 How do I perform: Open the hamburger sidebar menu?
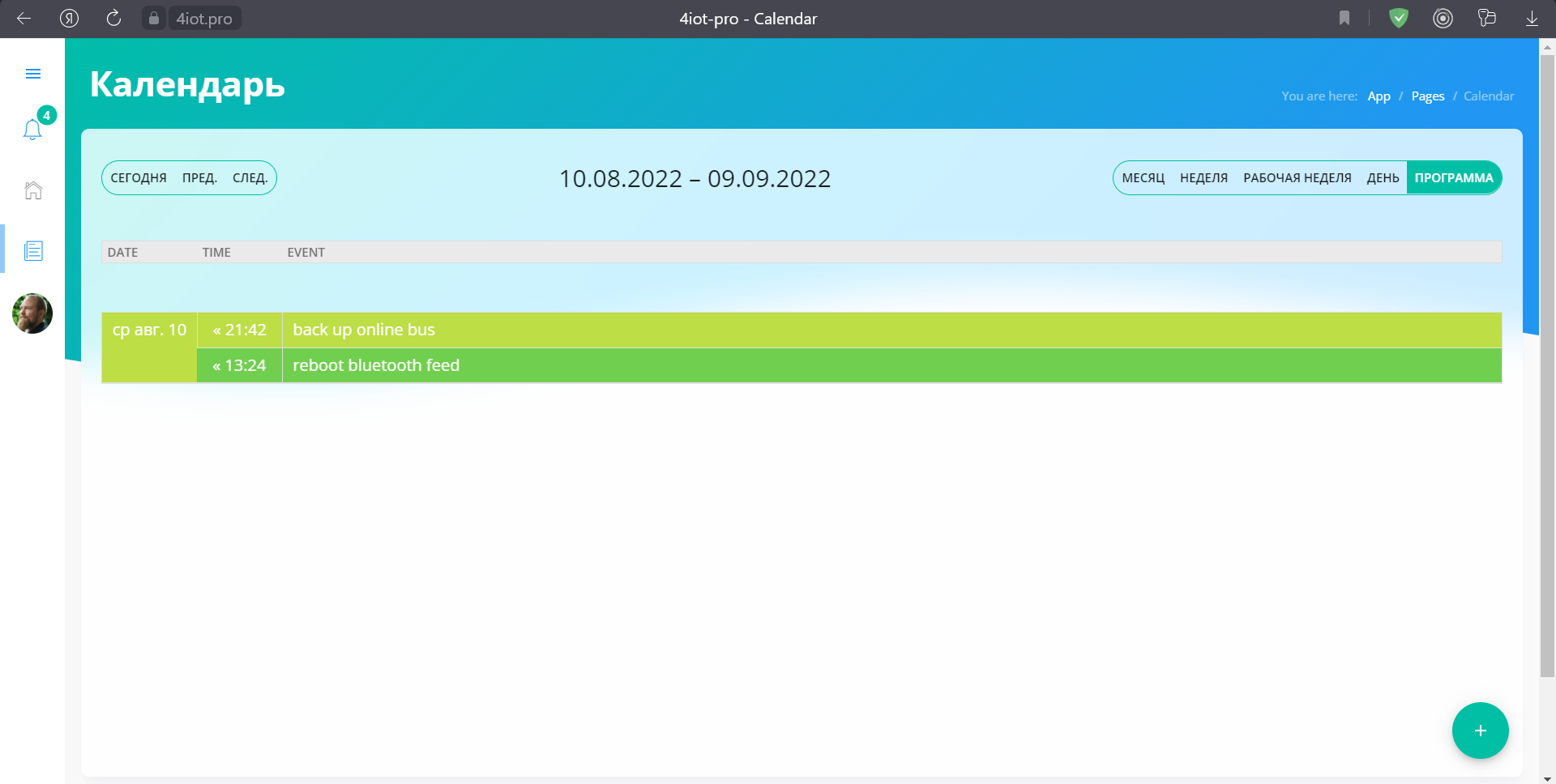coord(33,74)
